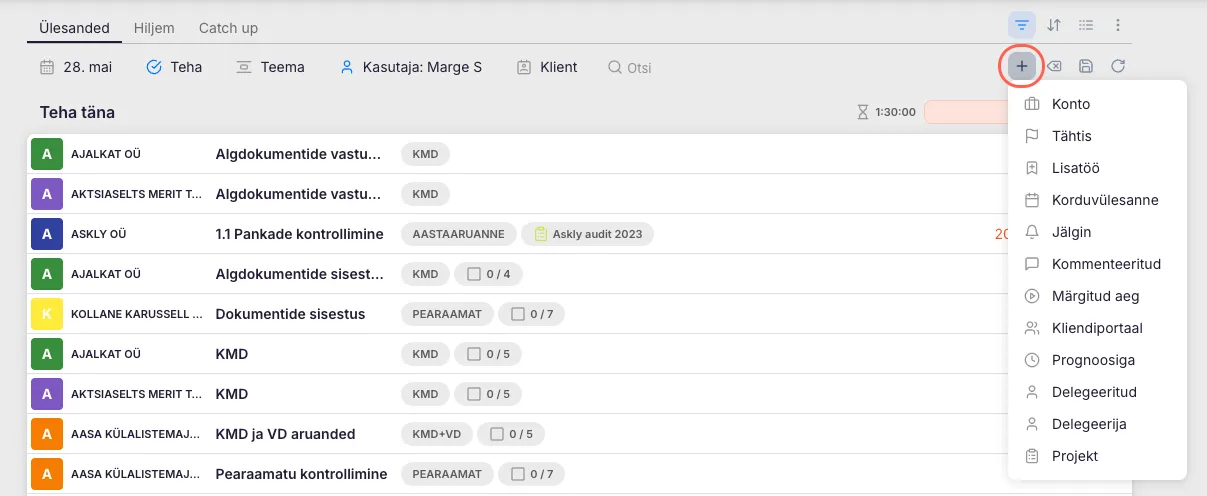Switch the list view layout icon

[1086, 25]
